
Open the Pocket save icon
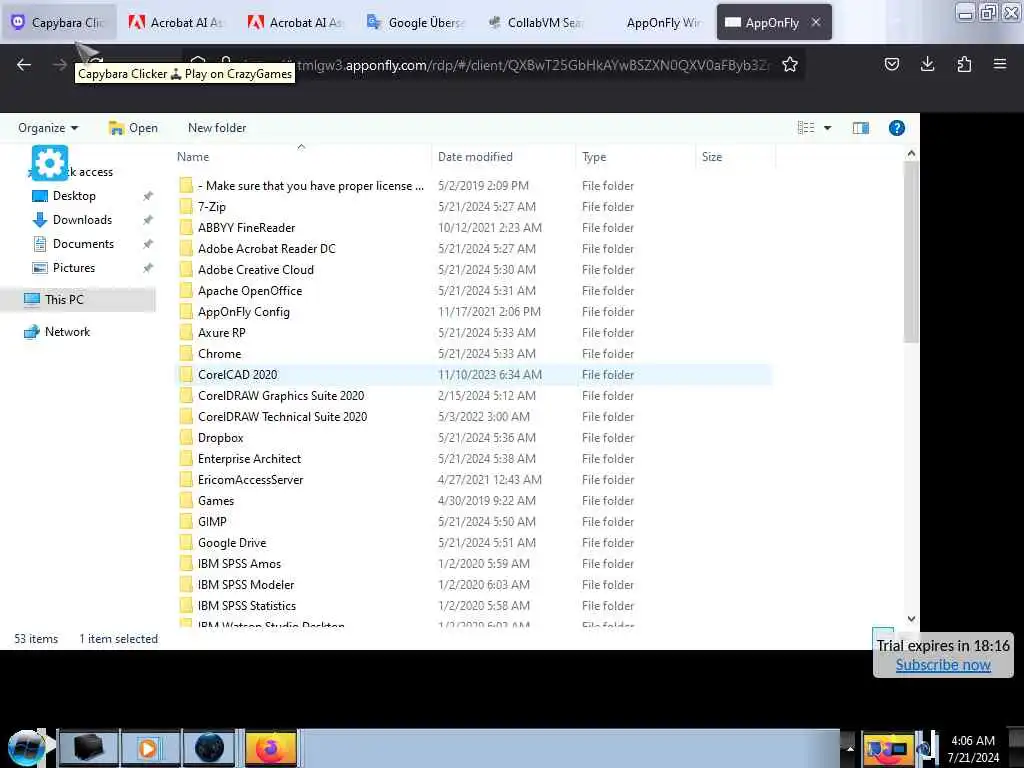pos(891,64)
